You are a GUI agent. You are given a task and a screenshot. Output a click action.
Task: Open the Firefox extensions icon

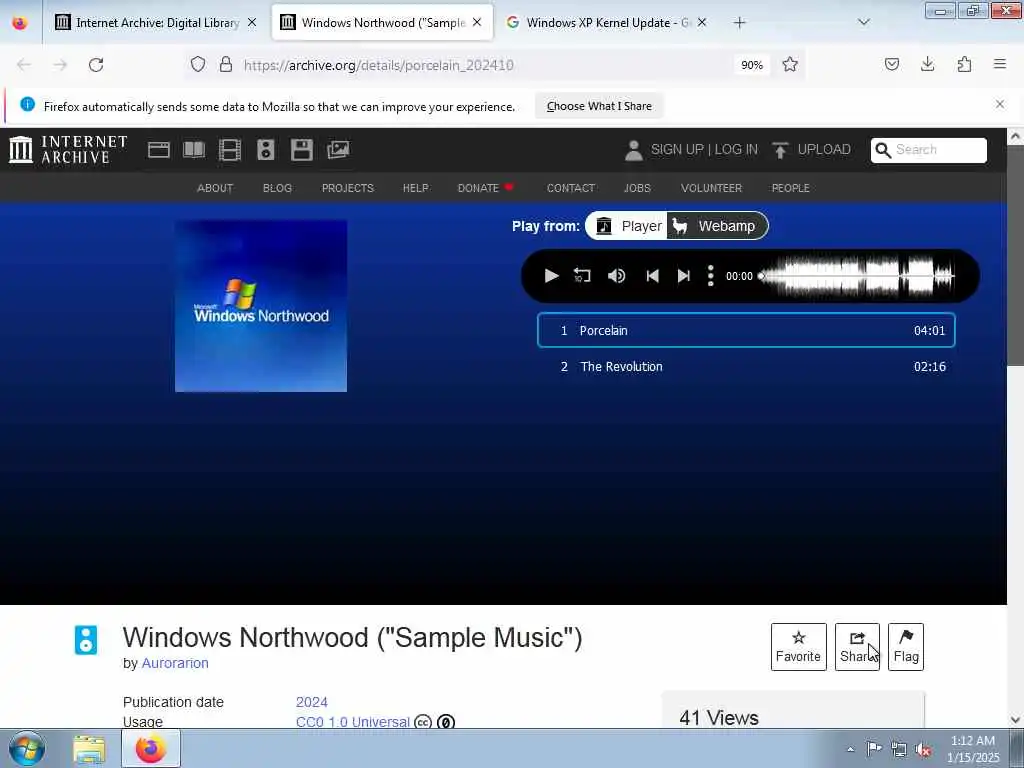964,64
